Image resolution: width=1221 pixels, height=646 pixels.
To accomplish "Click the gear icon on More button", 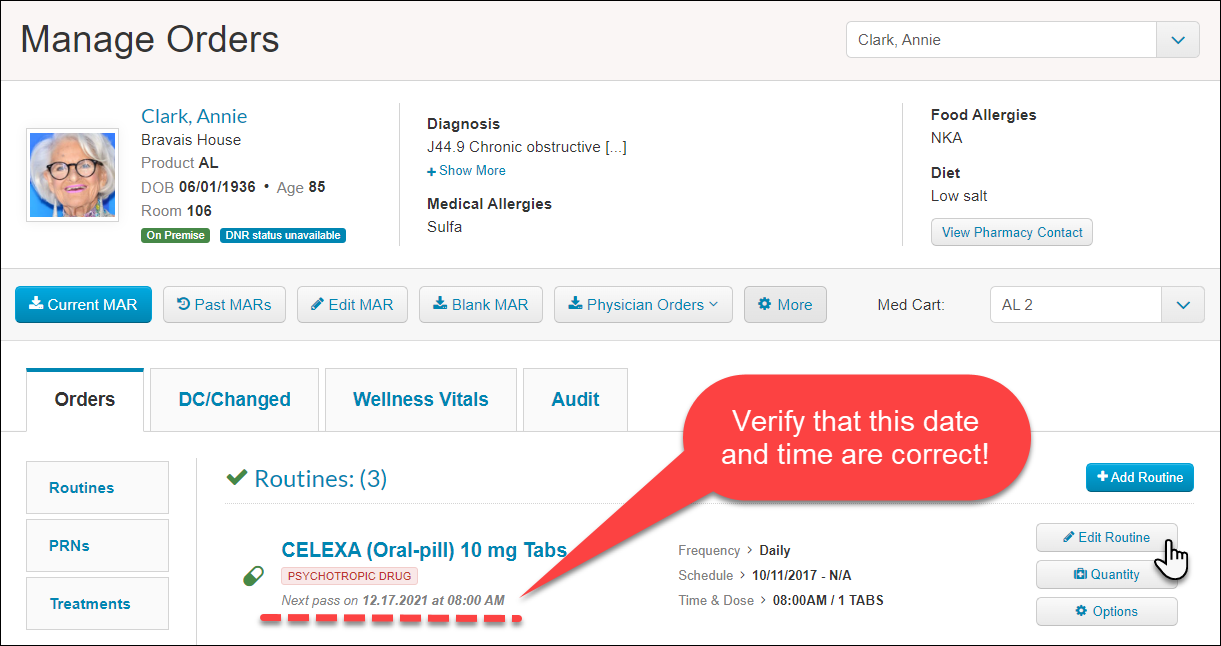I will coord(765,304).
